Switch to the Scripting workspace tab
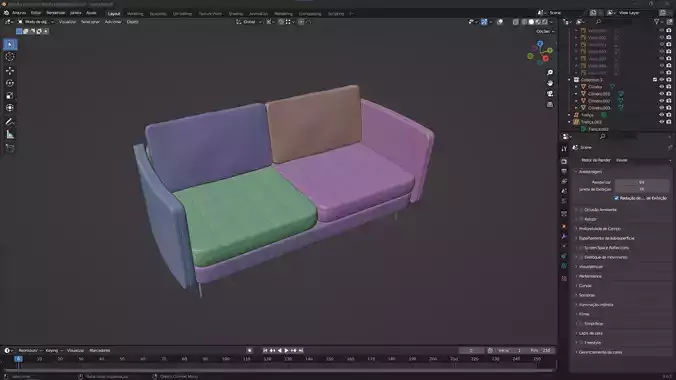 pos(336,14)
